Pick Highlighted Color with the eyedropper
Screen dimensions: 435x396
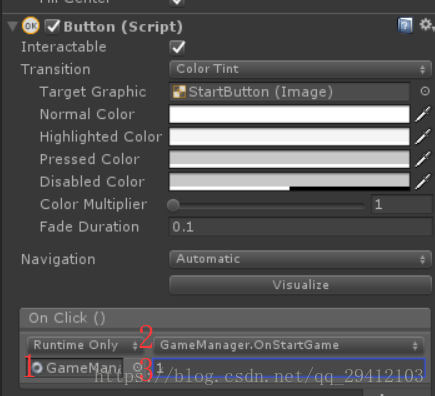[x=423, y=137]
